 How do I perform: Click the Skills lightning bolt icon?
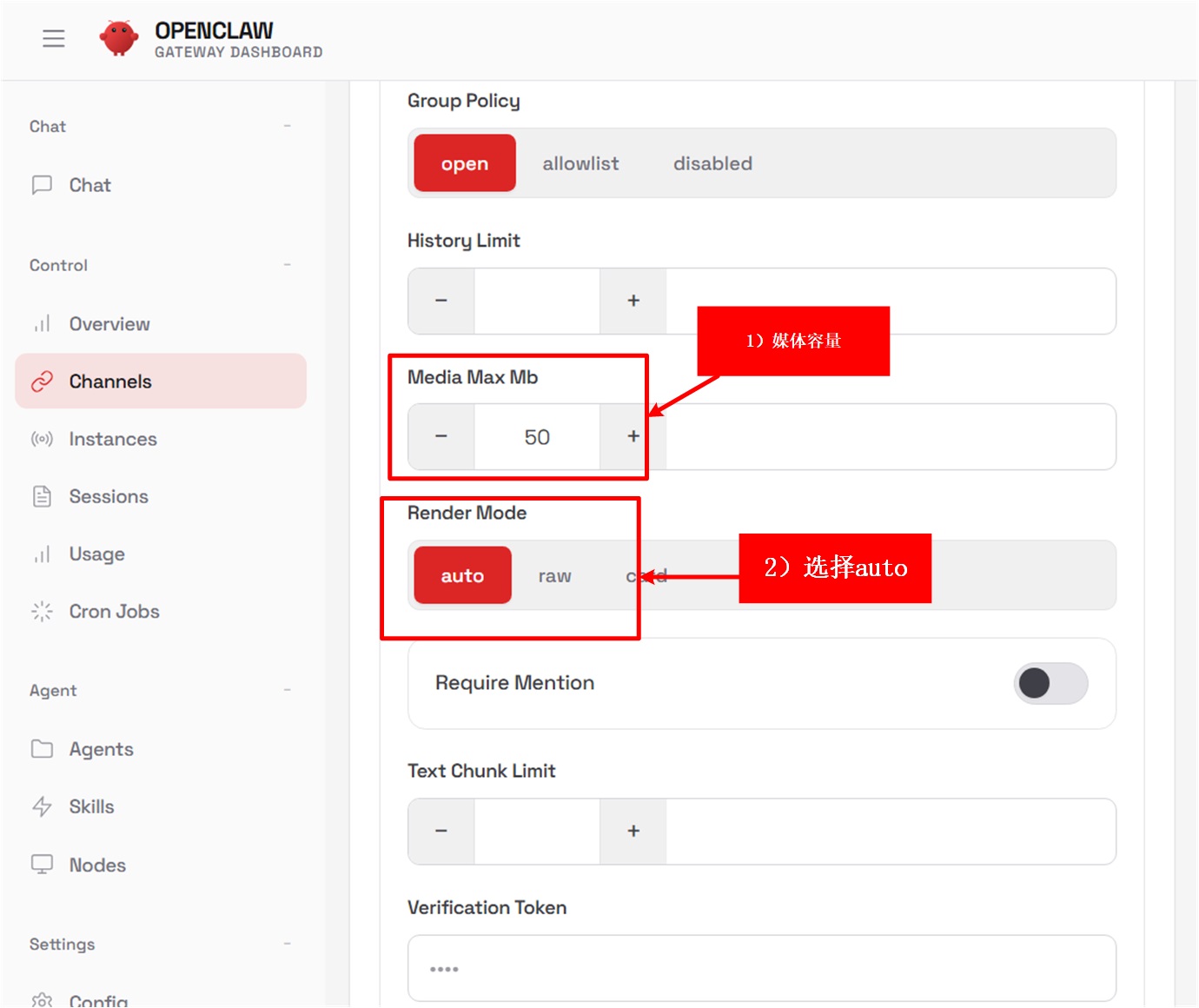point(42,806)
